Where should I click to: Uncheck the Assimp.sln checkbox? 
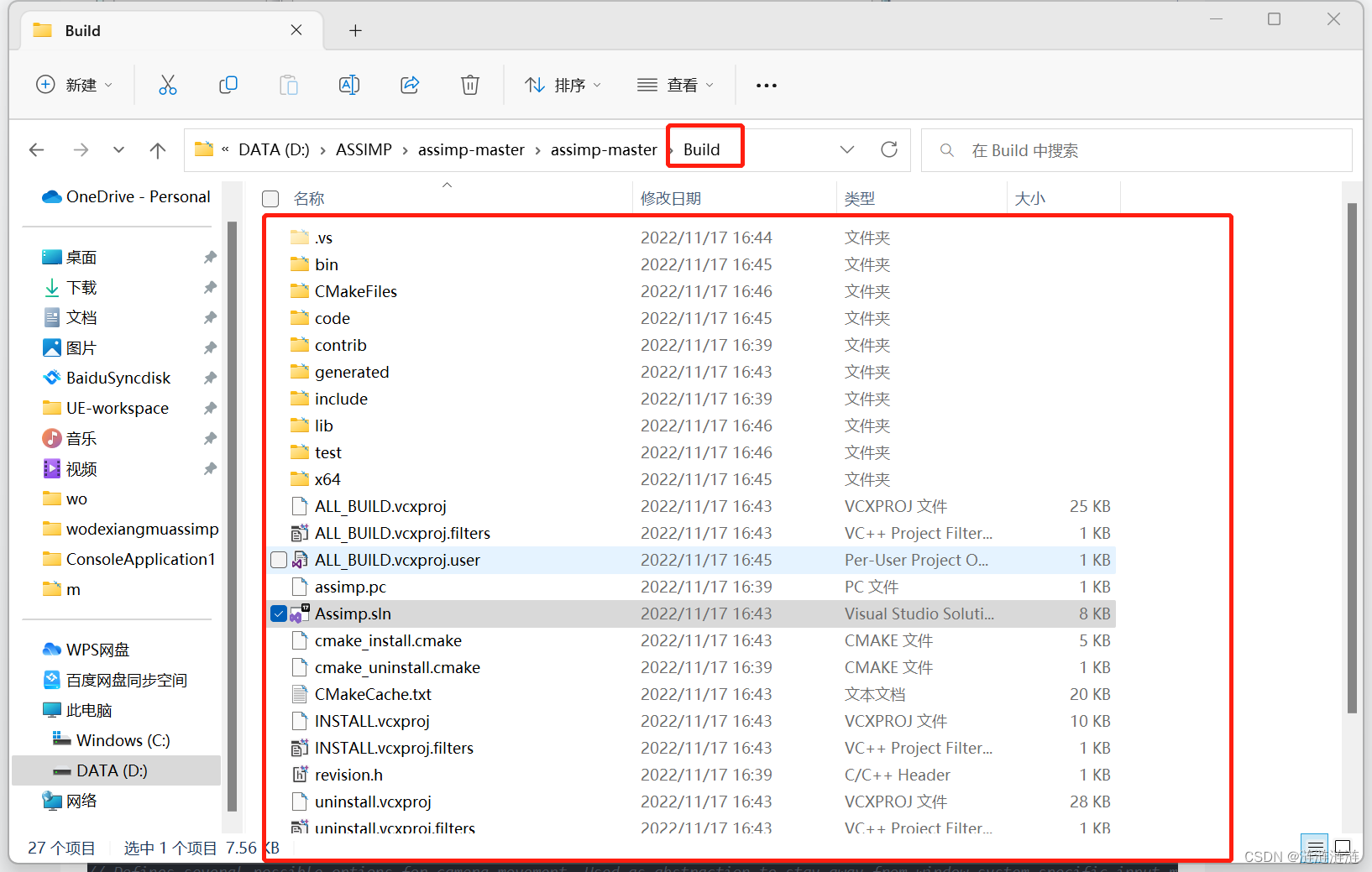pyautogui.click(x=279, y=614)
